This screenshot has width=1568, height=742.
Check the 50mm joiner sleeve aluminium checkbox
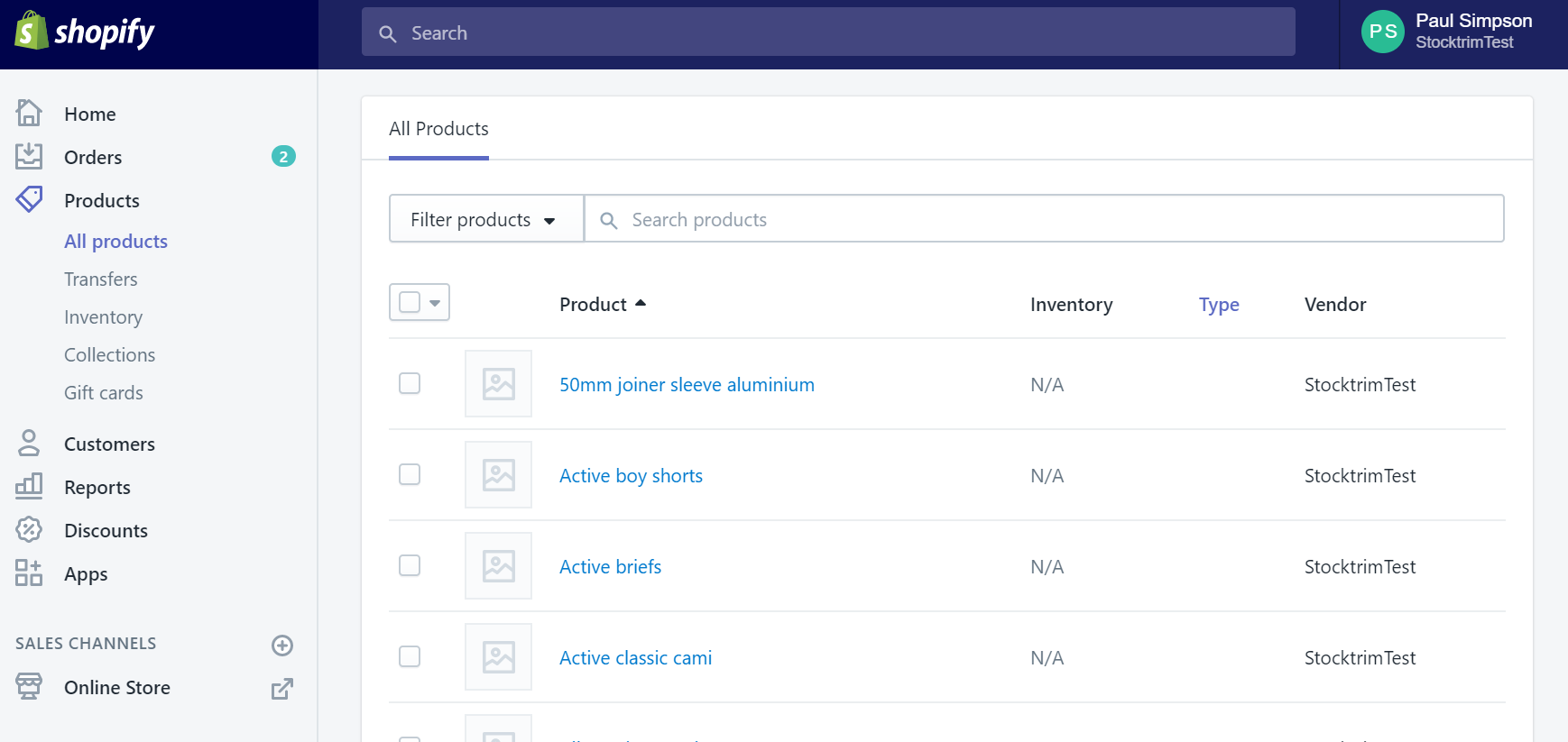410,383
